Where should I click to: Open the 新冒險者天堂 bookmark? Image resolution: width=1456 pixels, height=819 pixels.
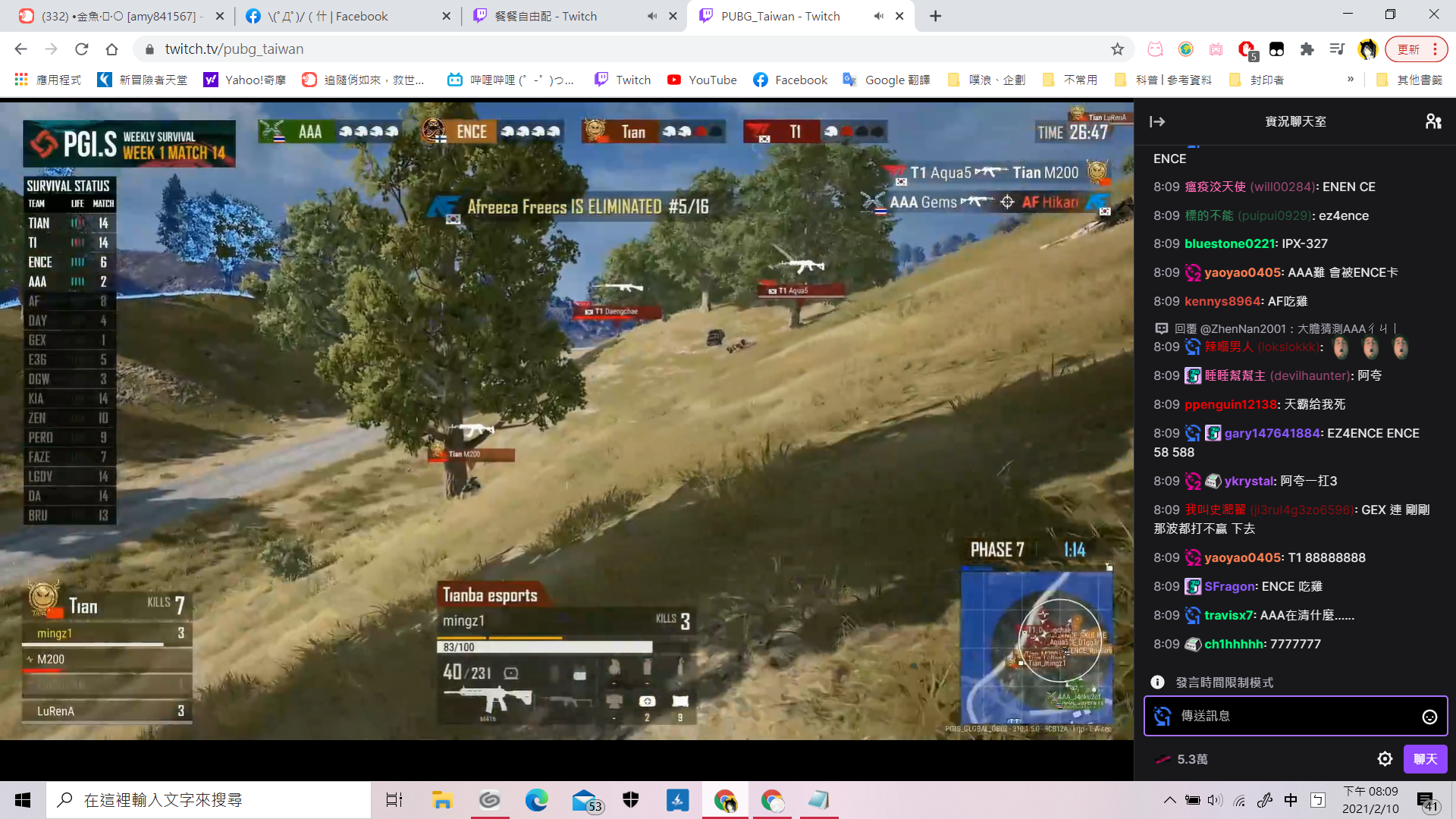(143, 80)
